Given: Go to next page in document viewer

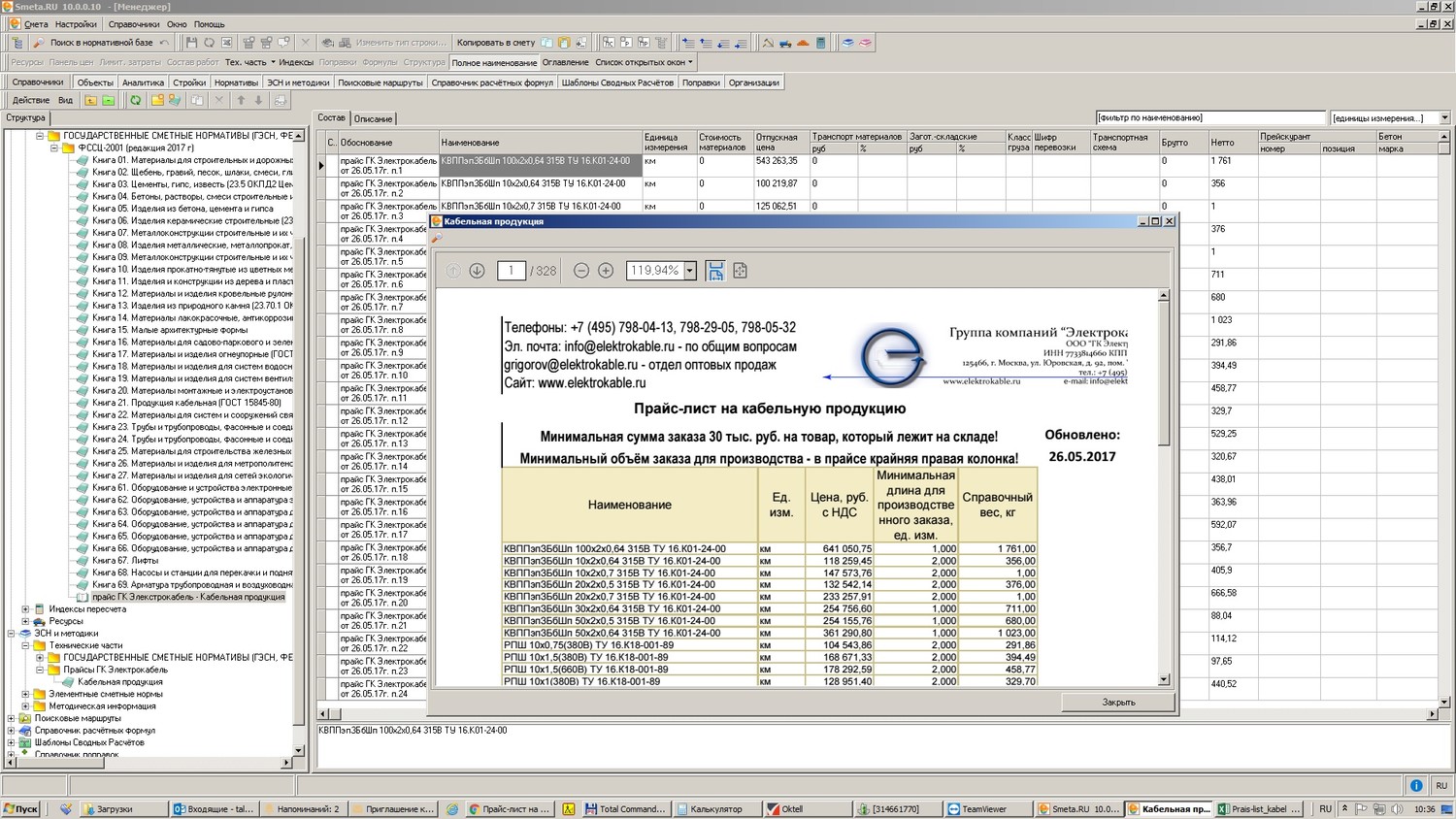Looking at the screenshot, I should click(x=477, y=271).
